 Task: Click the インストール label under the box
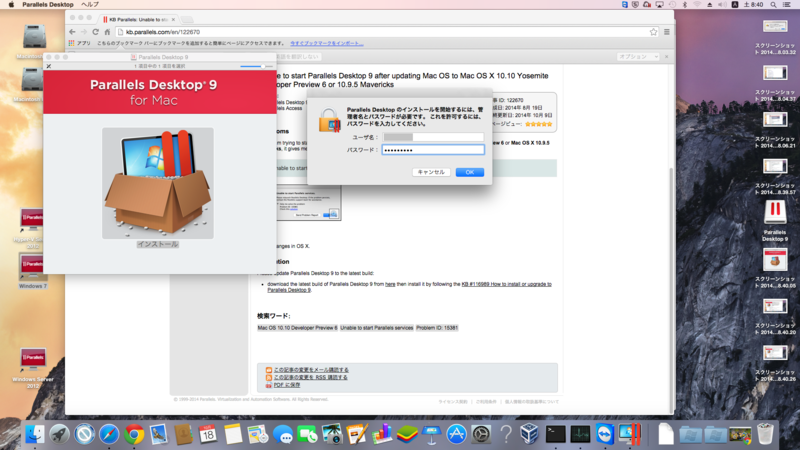(x=158, y=244)
